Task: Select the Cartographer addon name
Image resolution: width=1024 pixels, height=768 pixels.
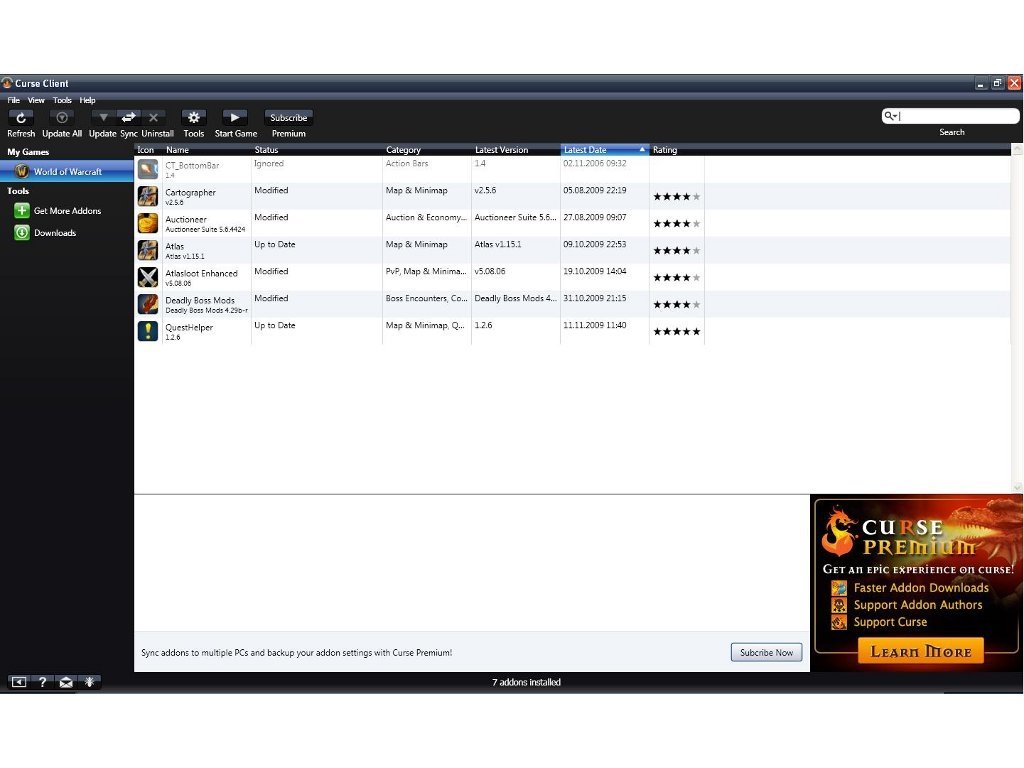Action: click(x=190, y=192)
